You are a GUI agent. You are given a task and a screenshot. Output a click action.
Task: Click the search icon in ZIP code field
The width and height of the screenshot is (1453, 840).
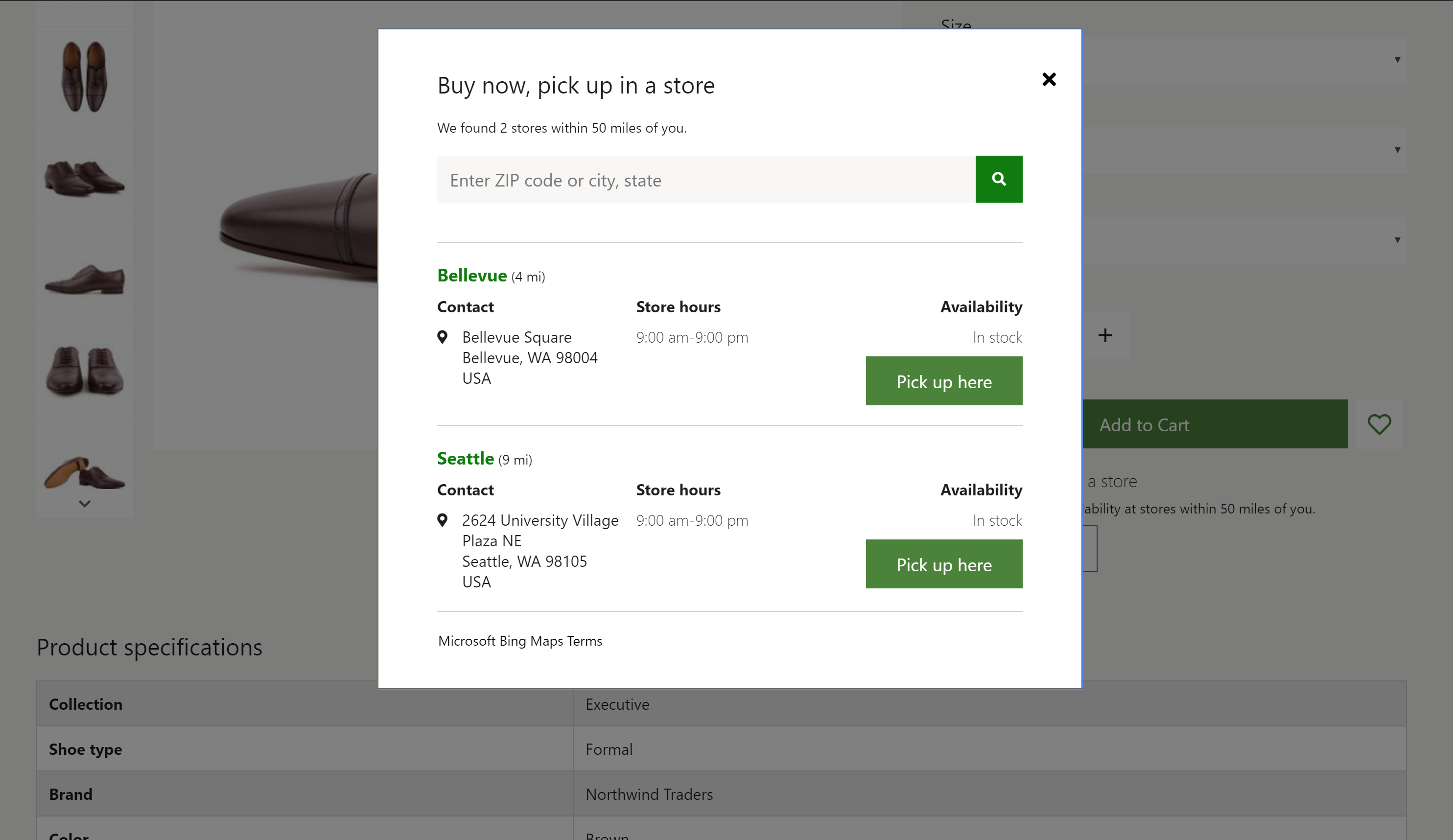[999, 179]
